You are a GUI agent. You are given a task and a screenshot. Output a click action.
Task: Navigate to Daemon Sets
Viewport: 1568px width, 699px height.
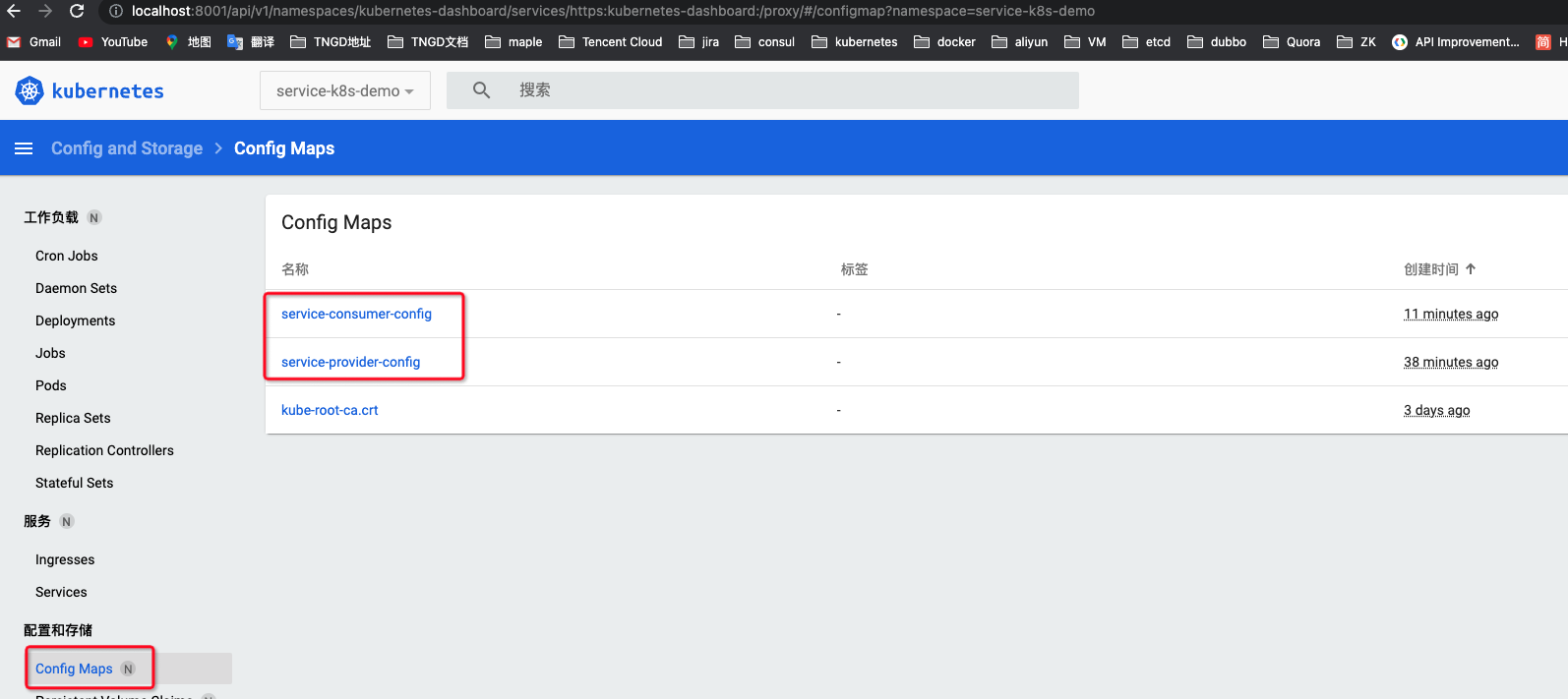pyautogui.click(x=76, y=288)
